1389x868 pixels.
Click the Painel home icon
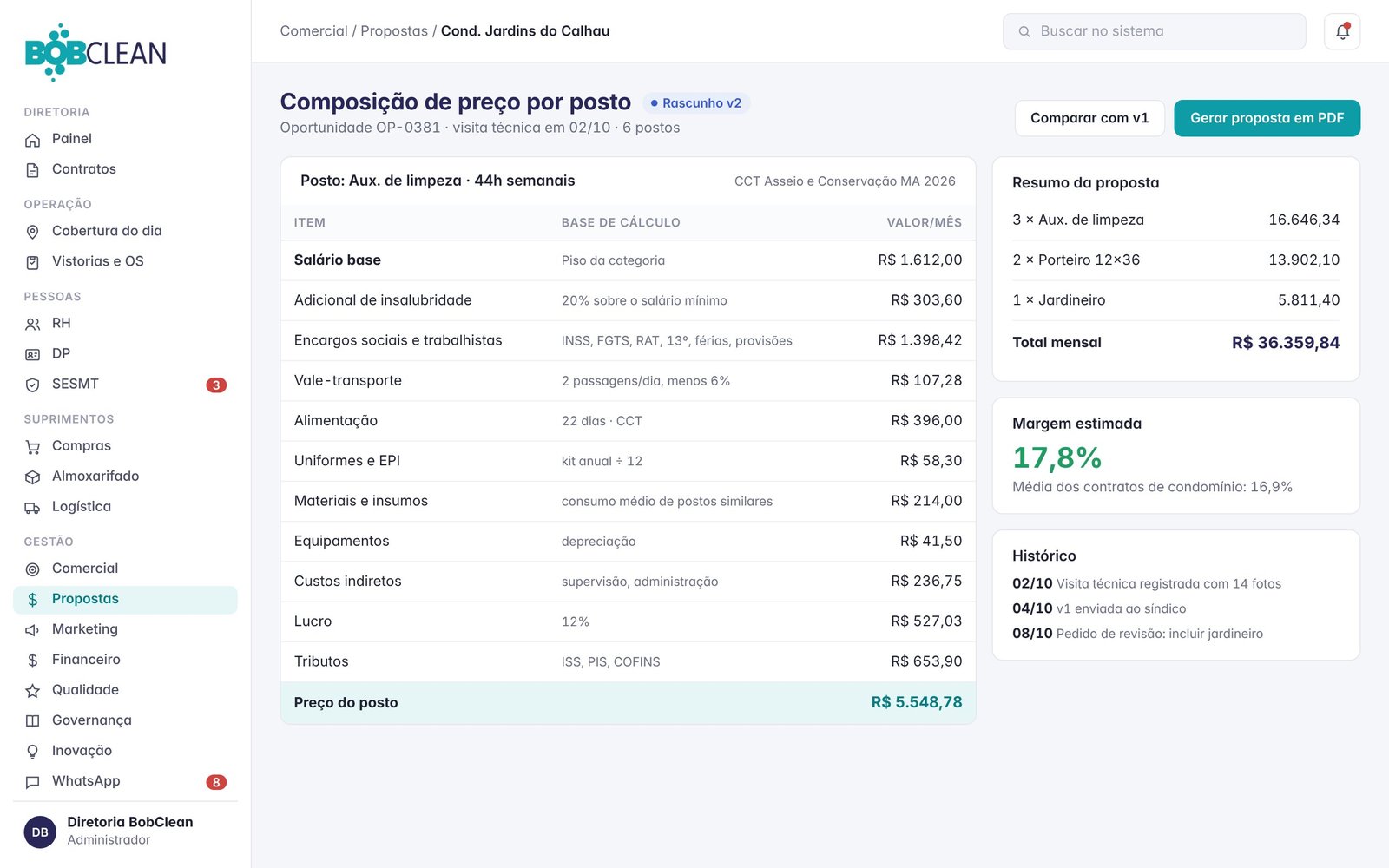(x=32, y=140)
